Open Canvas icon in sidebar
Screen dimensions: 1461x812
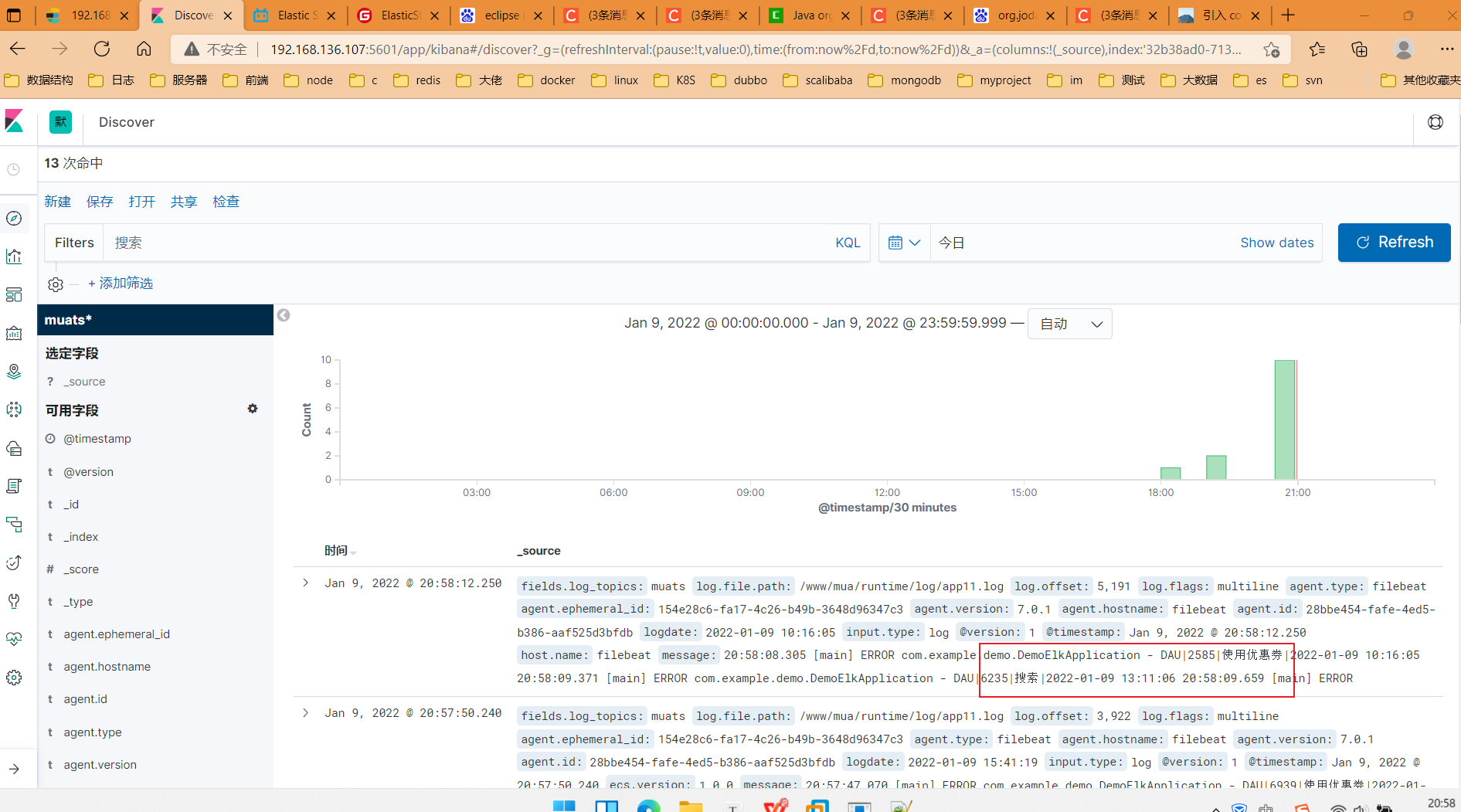14,333
